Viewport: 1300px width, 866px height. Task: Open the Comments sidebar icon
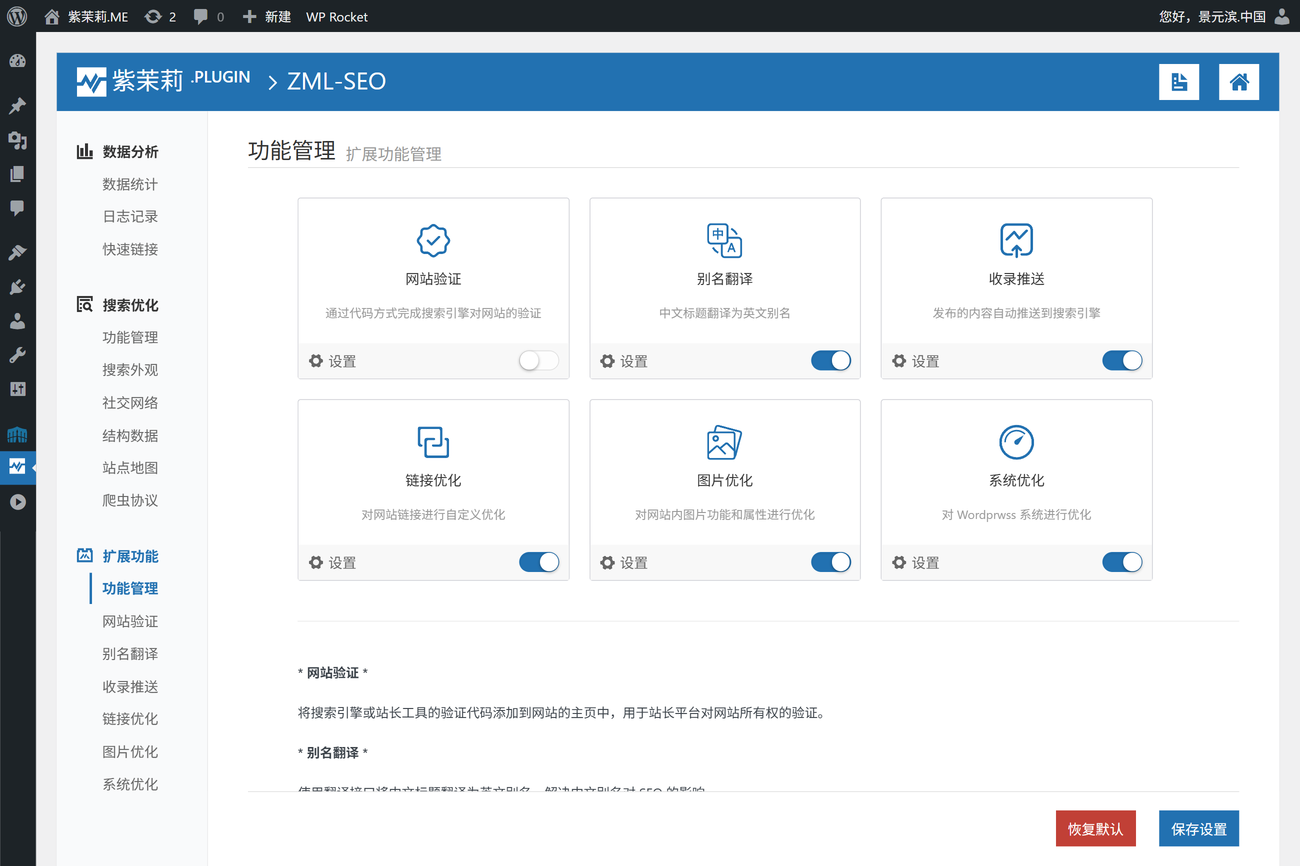coord(17,208)
